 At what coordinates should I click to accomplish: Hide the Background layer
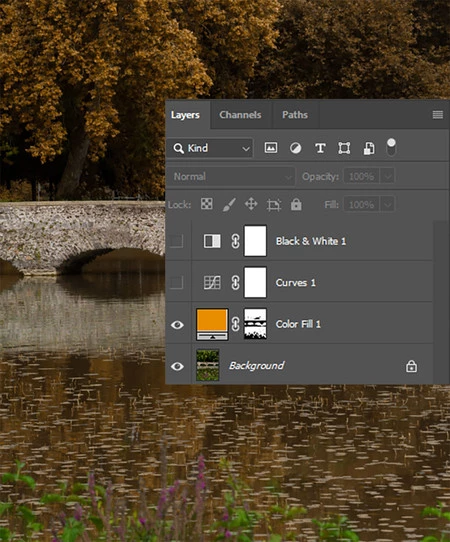click(x=177, y=366)
